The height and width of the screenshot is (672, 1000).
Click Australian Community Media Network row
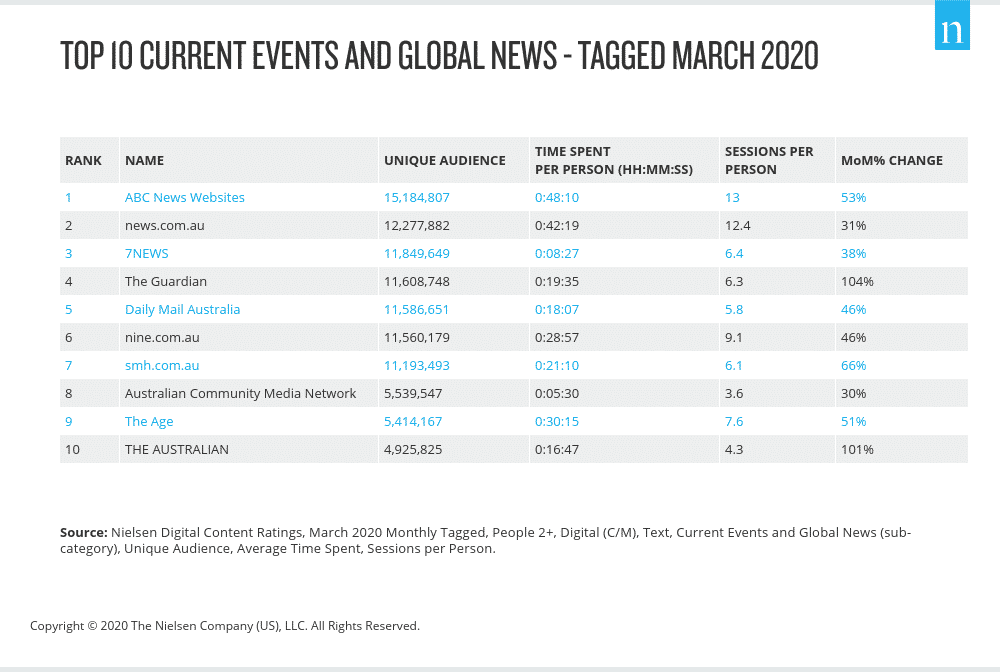[x=240, y=393]
